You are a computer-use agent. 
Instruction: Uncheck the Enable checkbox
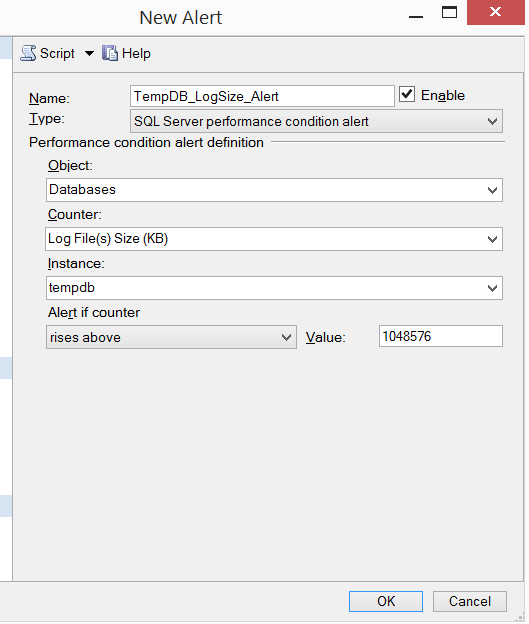tap(407, 95)
